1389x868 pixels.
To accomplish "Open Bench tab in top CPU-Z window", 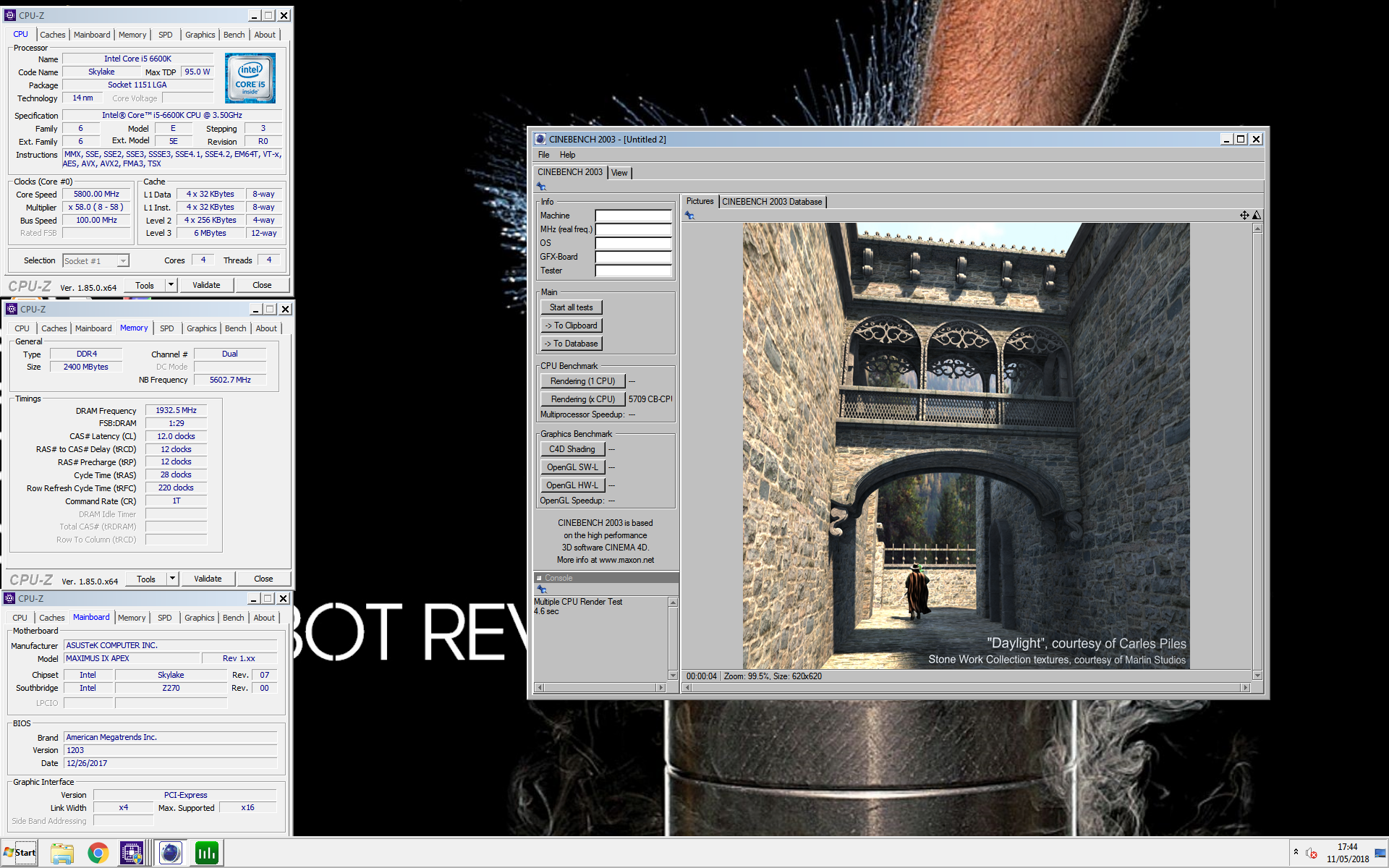I will tap(234, 35).
